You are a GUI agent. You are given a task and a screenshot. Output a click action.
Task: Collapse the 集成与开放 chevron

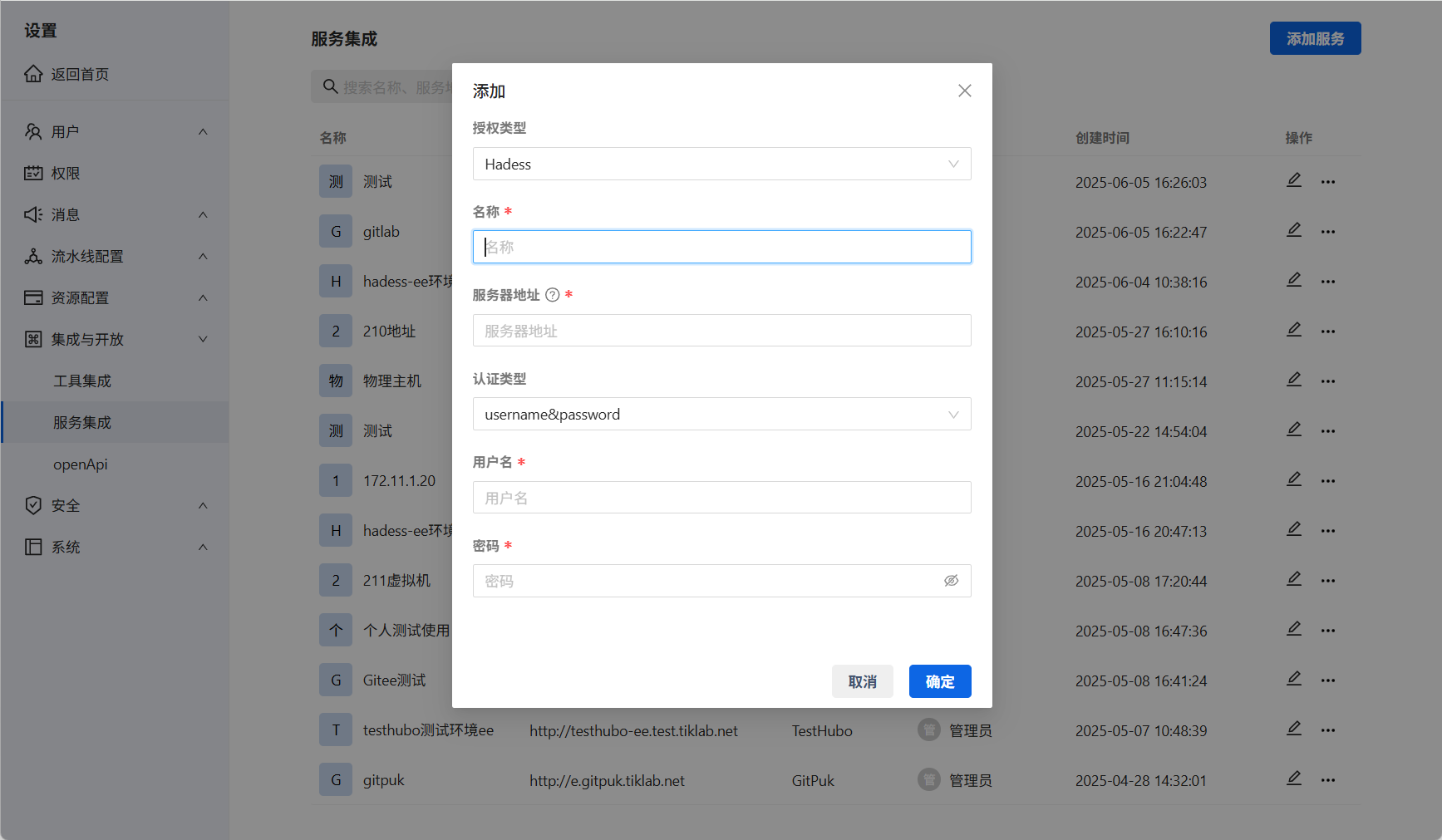tap(203, 339)
